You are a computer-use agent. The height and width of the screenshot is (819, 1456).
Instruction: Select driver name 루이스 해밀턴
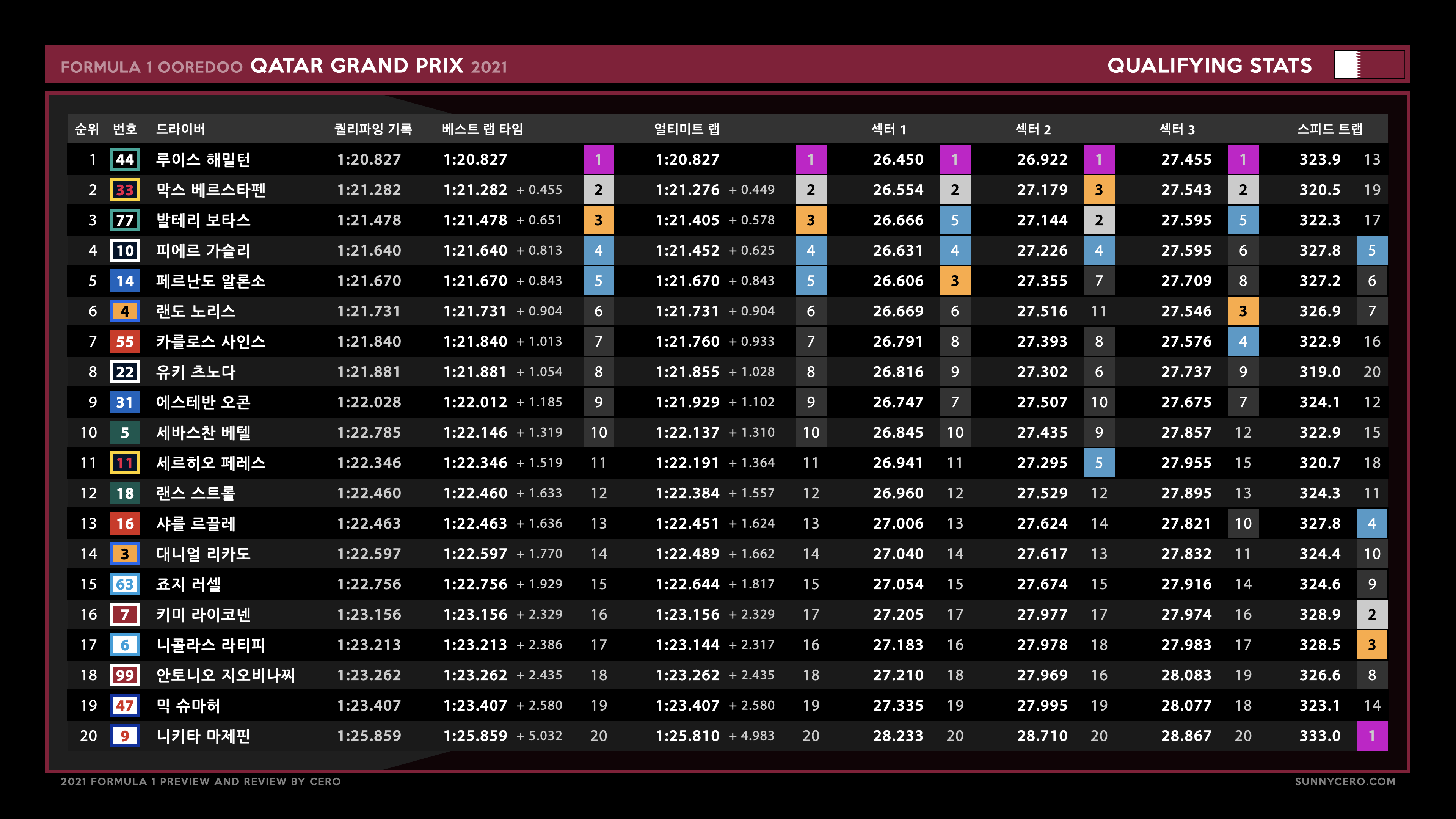(x=203, y=159)
